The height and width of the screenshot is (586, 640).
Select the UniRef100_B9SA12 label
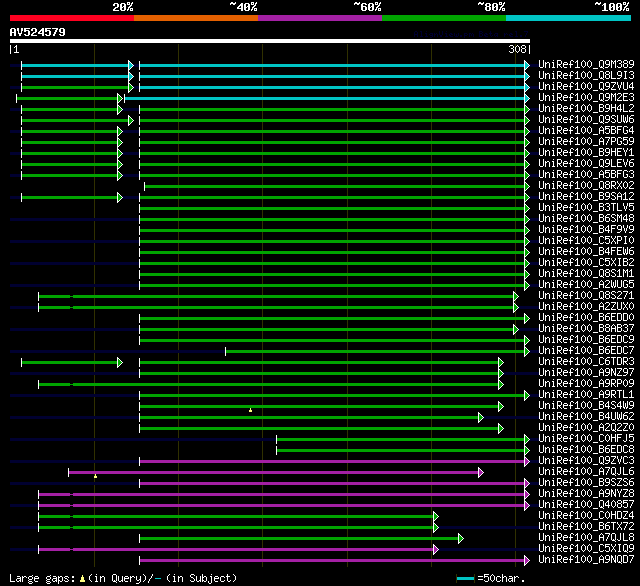tap(586, 196)
